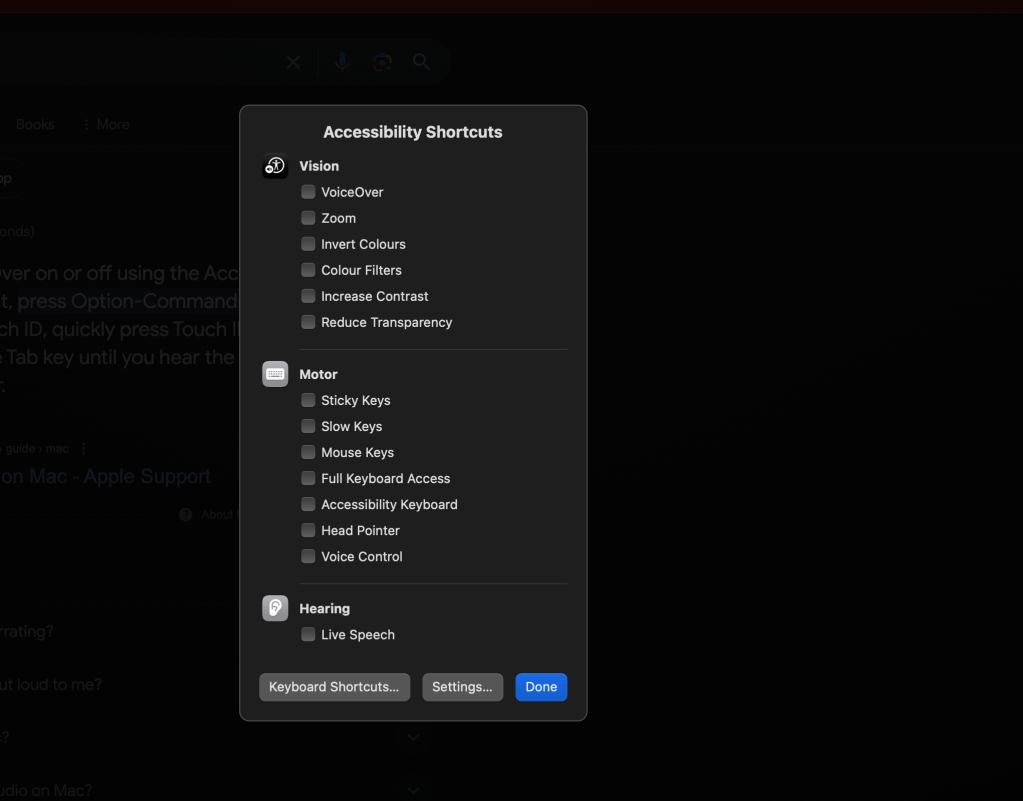This screenshot has width=1023, height=801.
Task: Open three-dot menu beside guide › mac
Action: point(84,449)
